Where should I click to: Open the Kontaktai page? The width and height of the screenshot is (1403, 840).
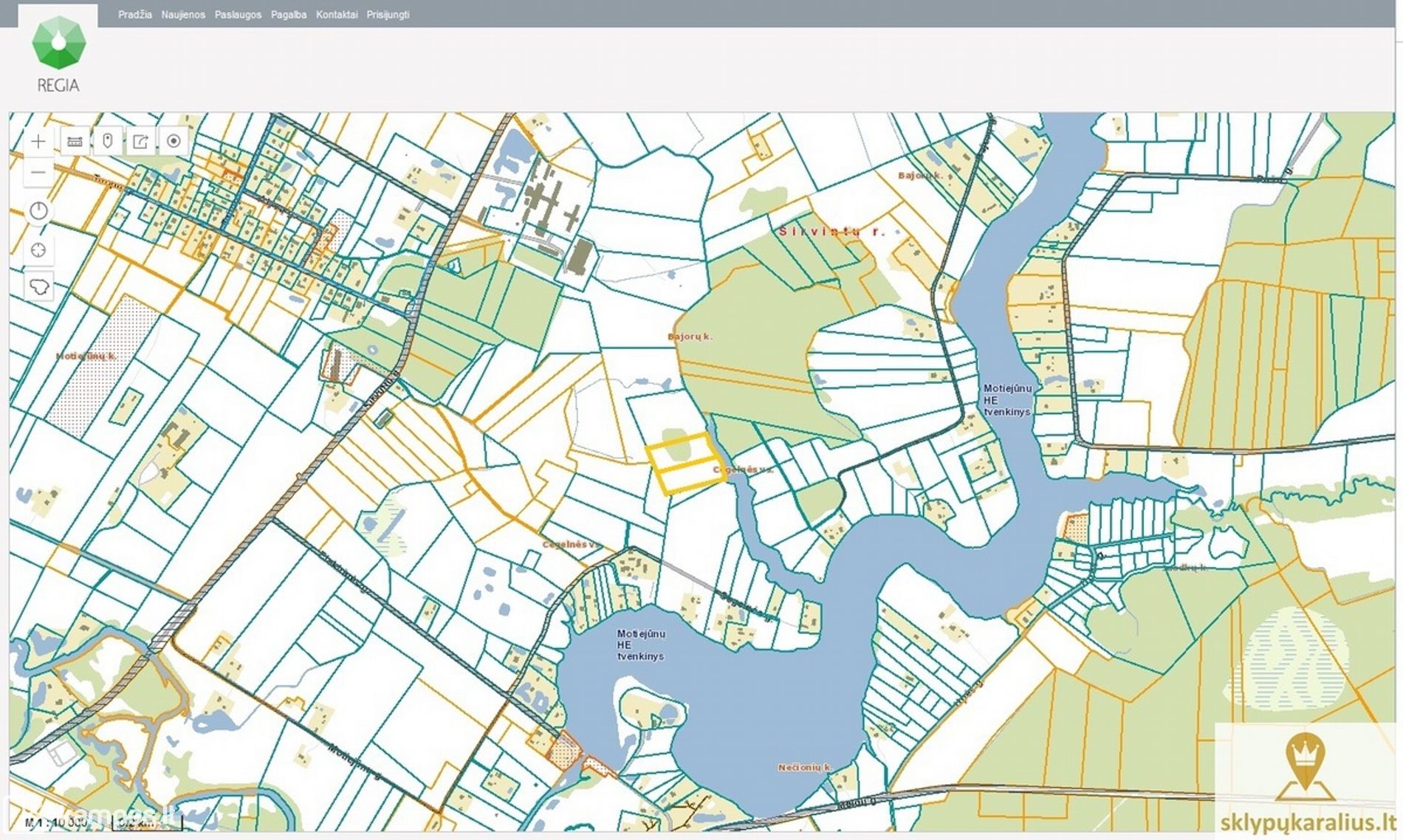pyautogui.click(x=337, y=14)
